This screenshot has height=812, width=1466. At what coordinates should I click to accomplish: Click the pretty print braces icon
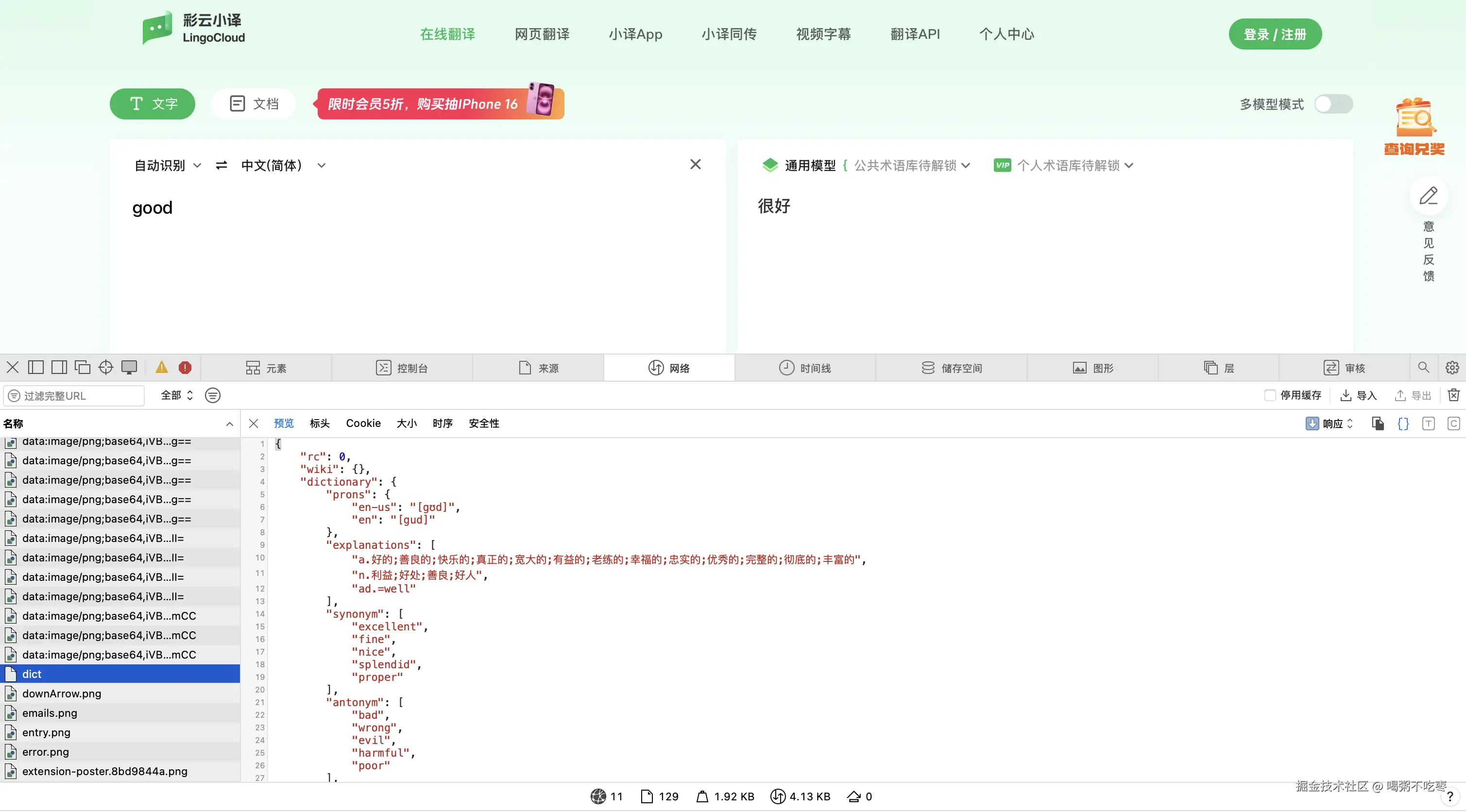1403,423
